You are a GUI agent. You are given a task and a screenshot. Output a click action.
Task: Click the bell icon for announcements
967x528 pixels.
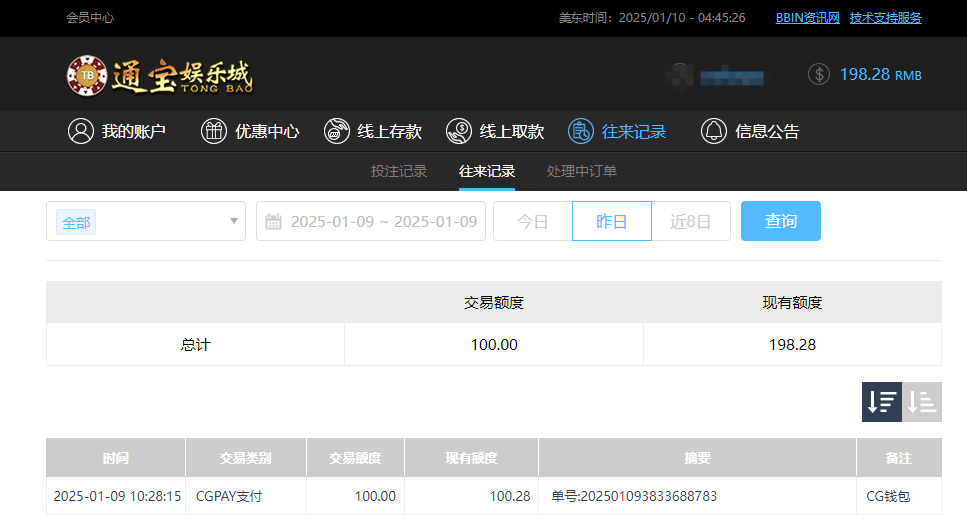[714, 131]
